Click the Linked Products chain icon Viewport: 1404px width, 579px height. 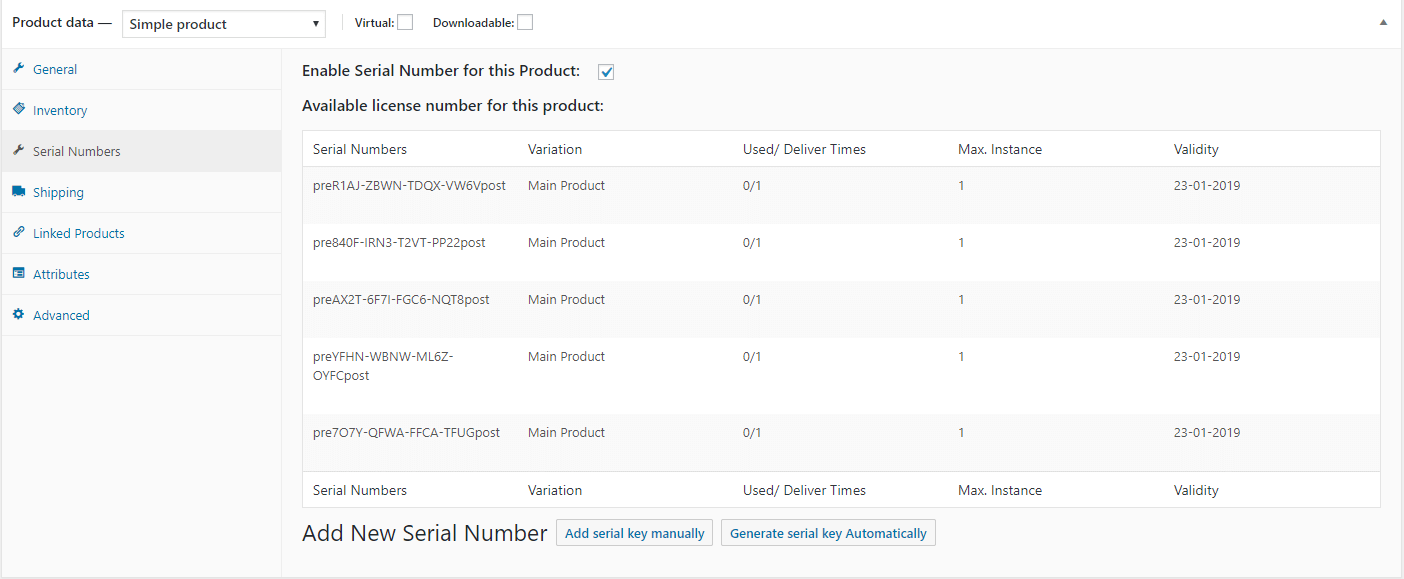pyautogui.click(x=19, y=232)
